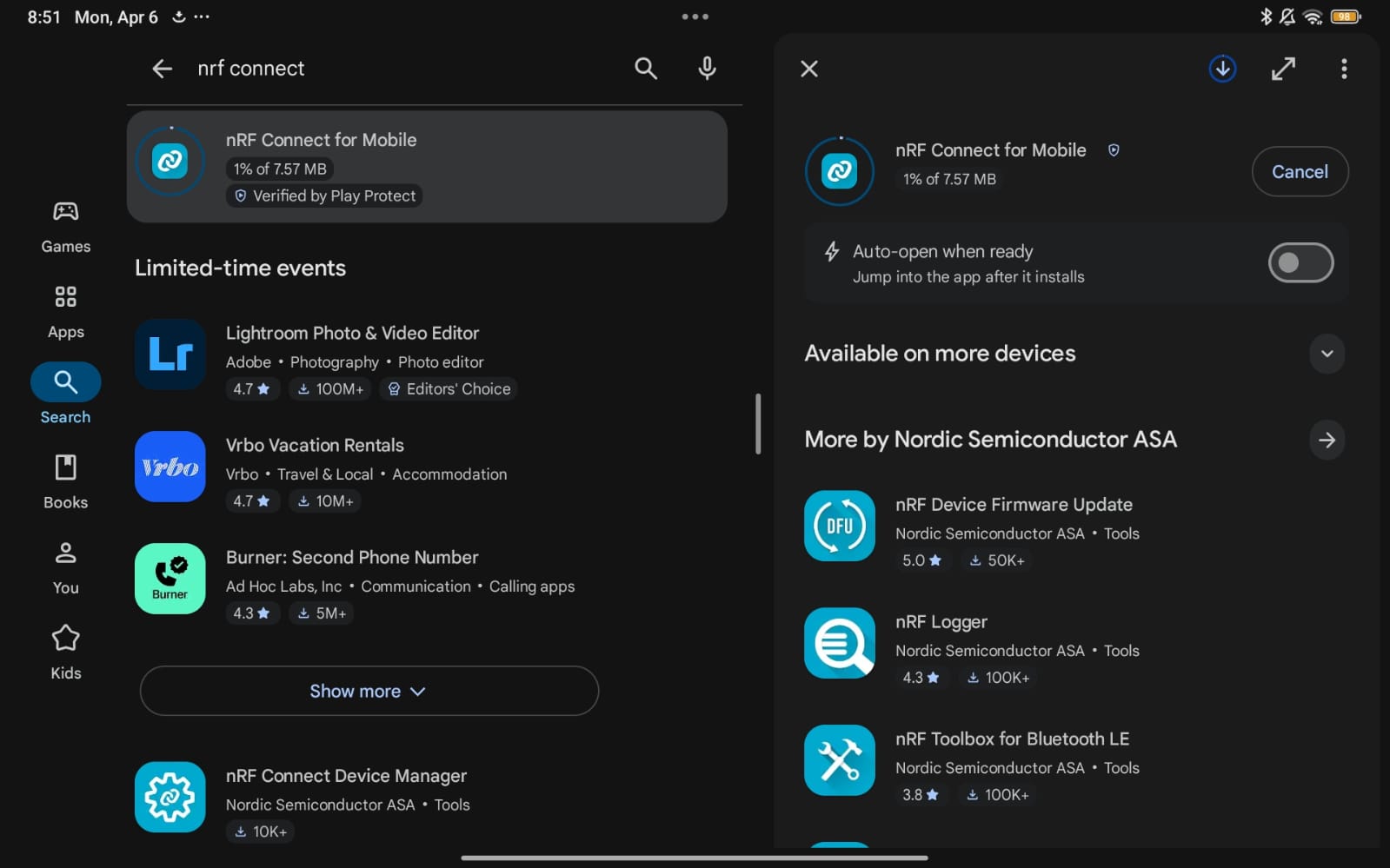Open You profile tab

coord(66,568)
